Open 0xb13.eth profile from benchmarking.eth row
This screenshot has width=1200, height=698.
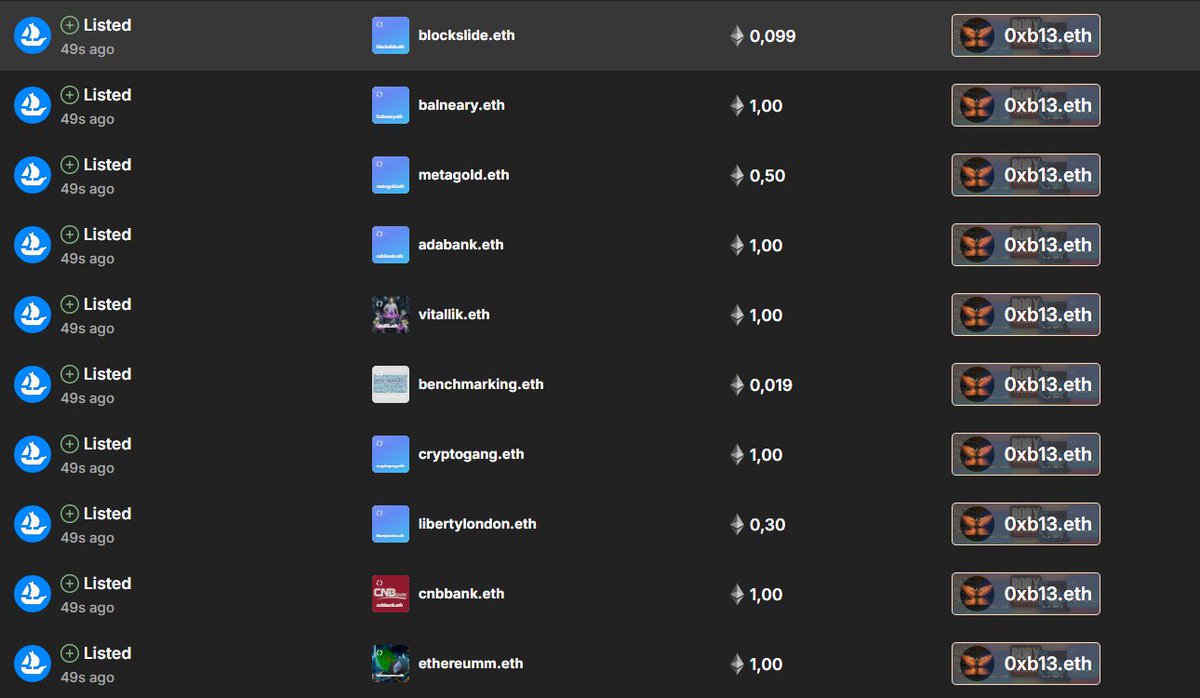(x=1026, y=384)
